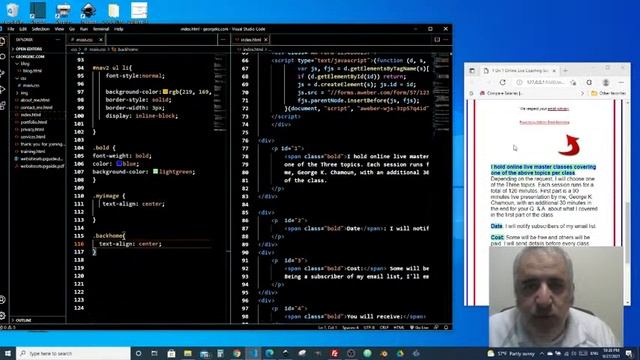Open the Compare Salaries favorite
640x360 pixels.
point(501,93)
